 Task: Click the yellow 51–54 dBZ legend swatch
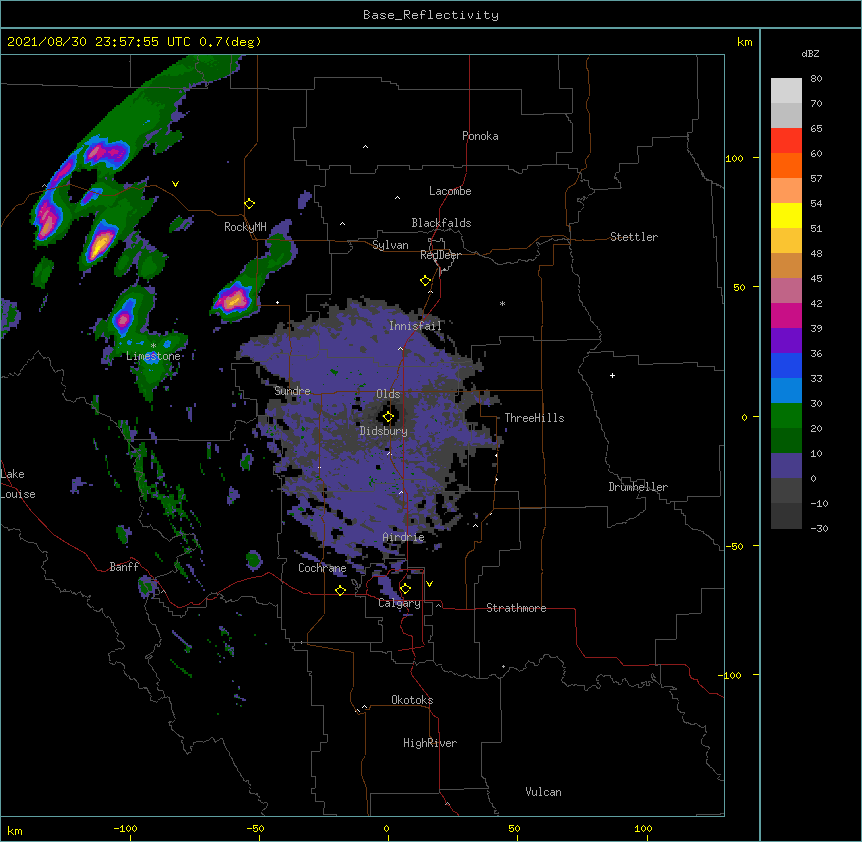[786, 215]
